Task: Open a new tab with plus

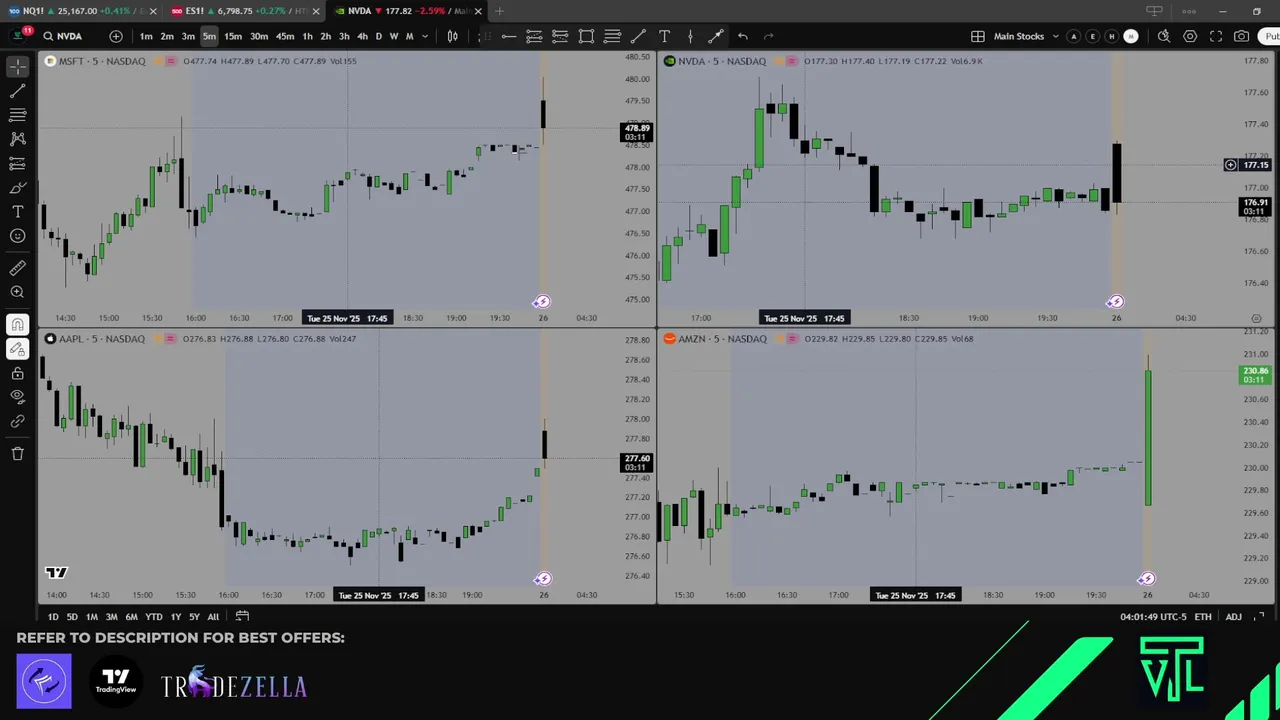Action: pos(500,11)
